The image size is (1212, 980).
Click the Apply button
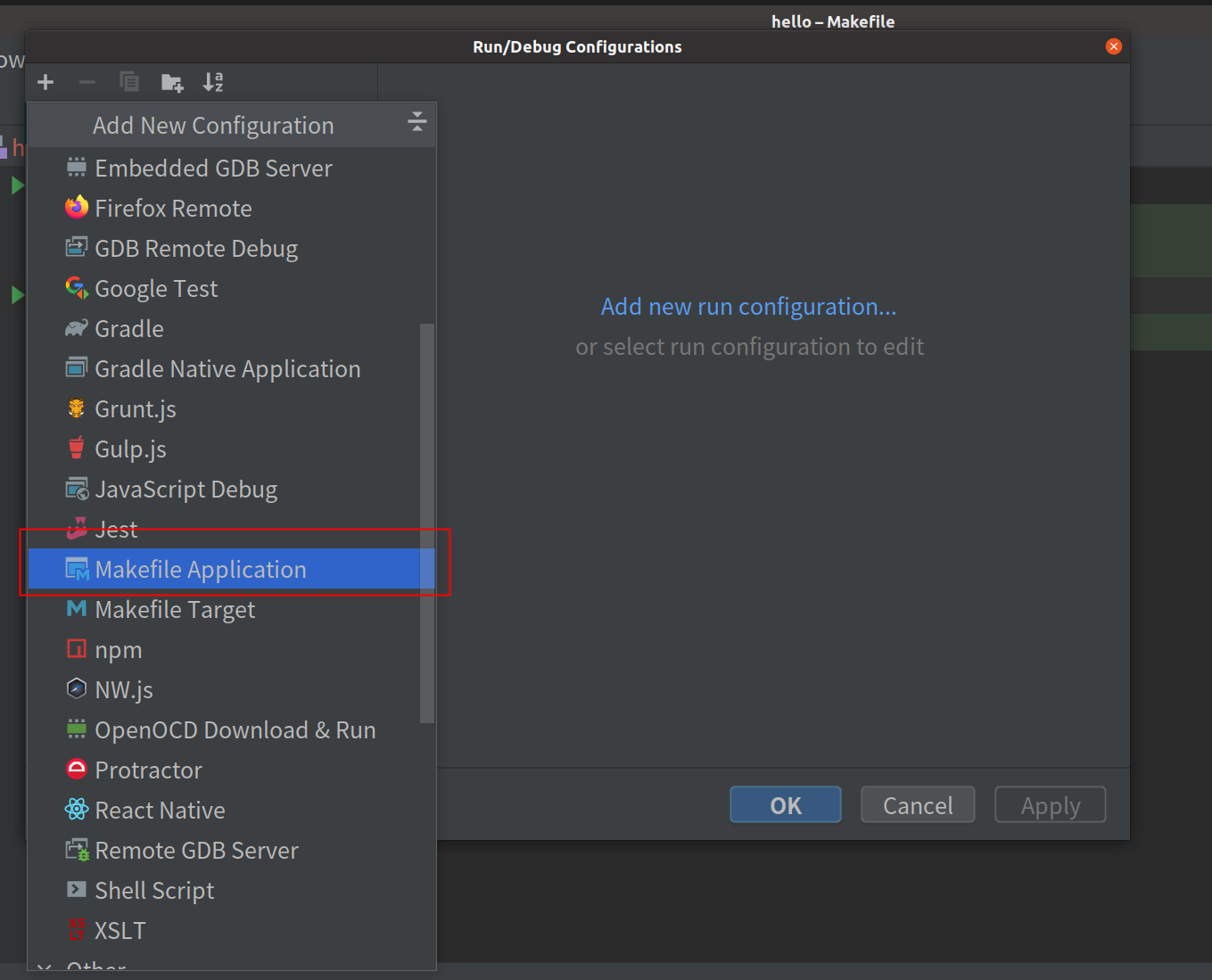coord(1051,805)
